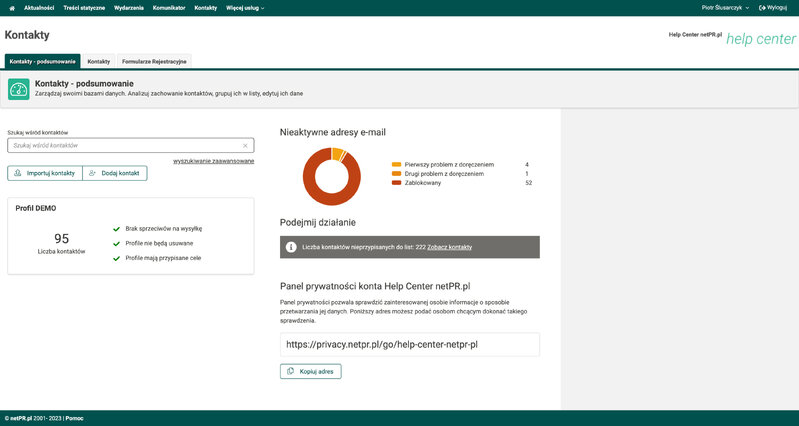
Task: Open the Aktualności menu item
Action: [39, 8]
